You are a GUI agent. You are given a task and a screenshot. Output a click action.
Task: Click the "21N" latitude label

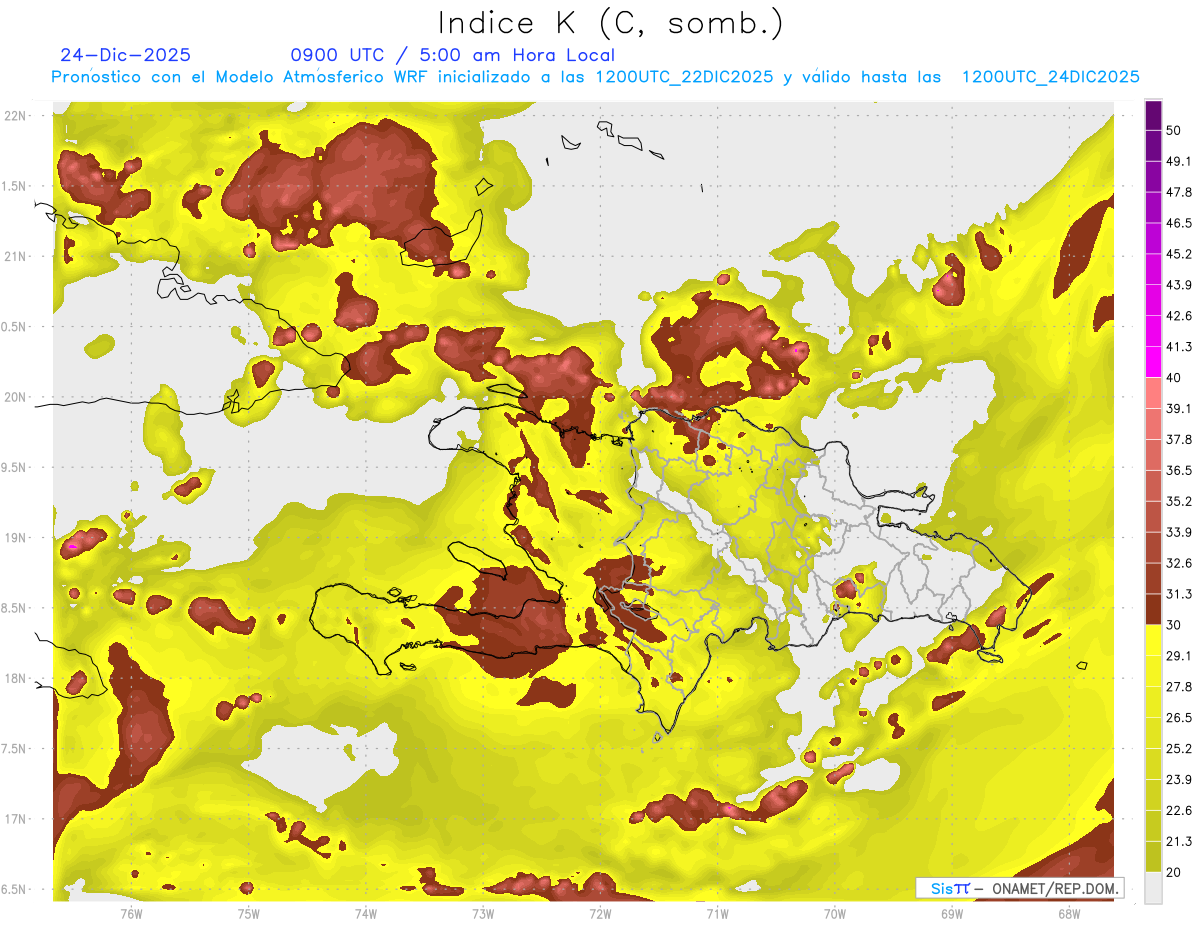tap(15, 256)
